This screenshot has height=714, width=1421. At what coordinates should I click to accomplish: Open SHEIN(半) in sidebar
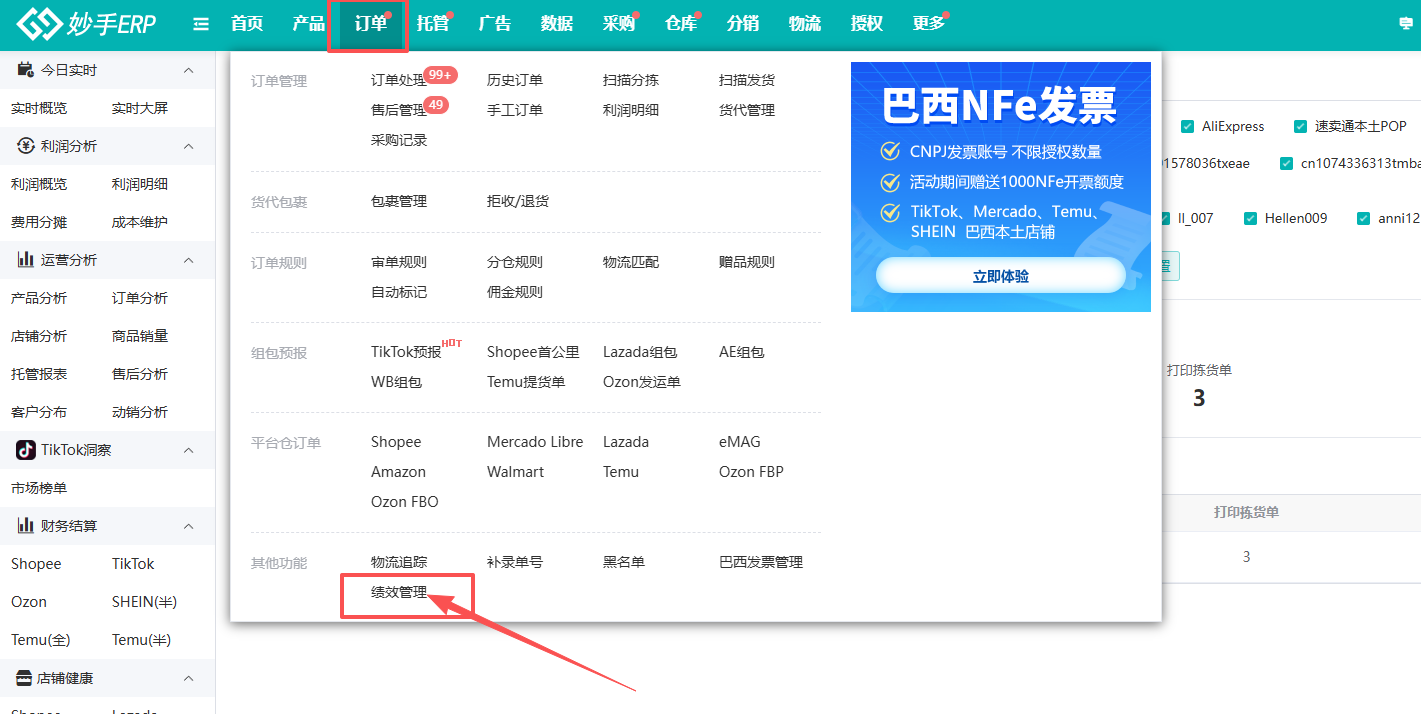pyautogui.click(x=144, y=602)
